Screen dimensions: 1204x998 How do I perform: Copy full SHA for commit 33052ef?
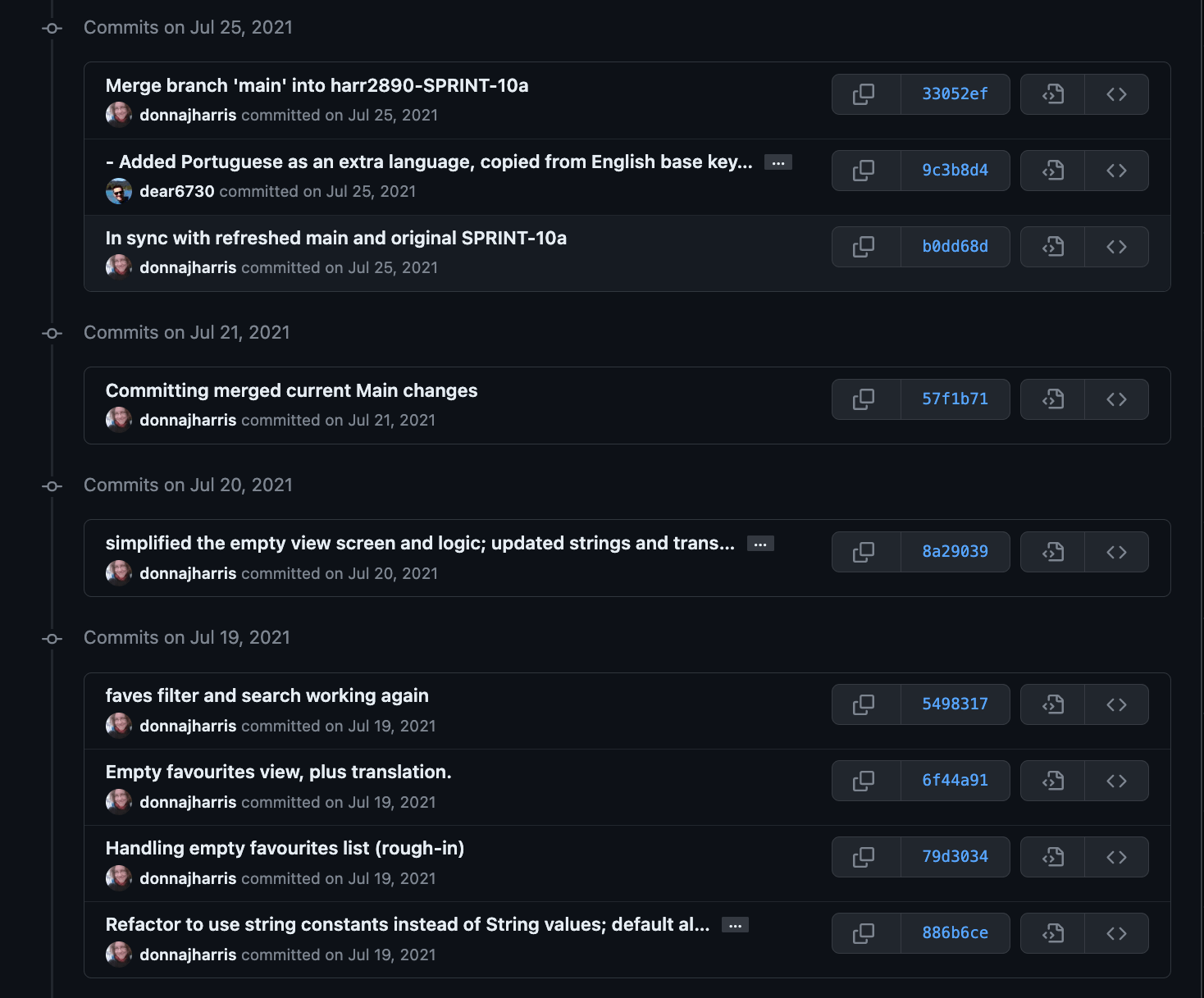(x=865, y=94)
